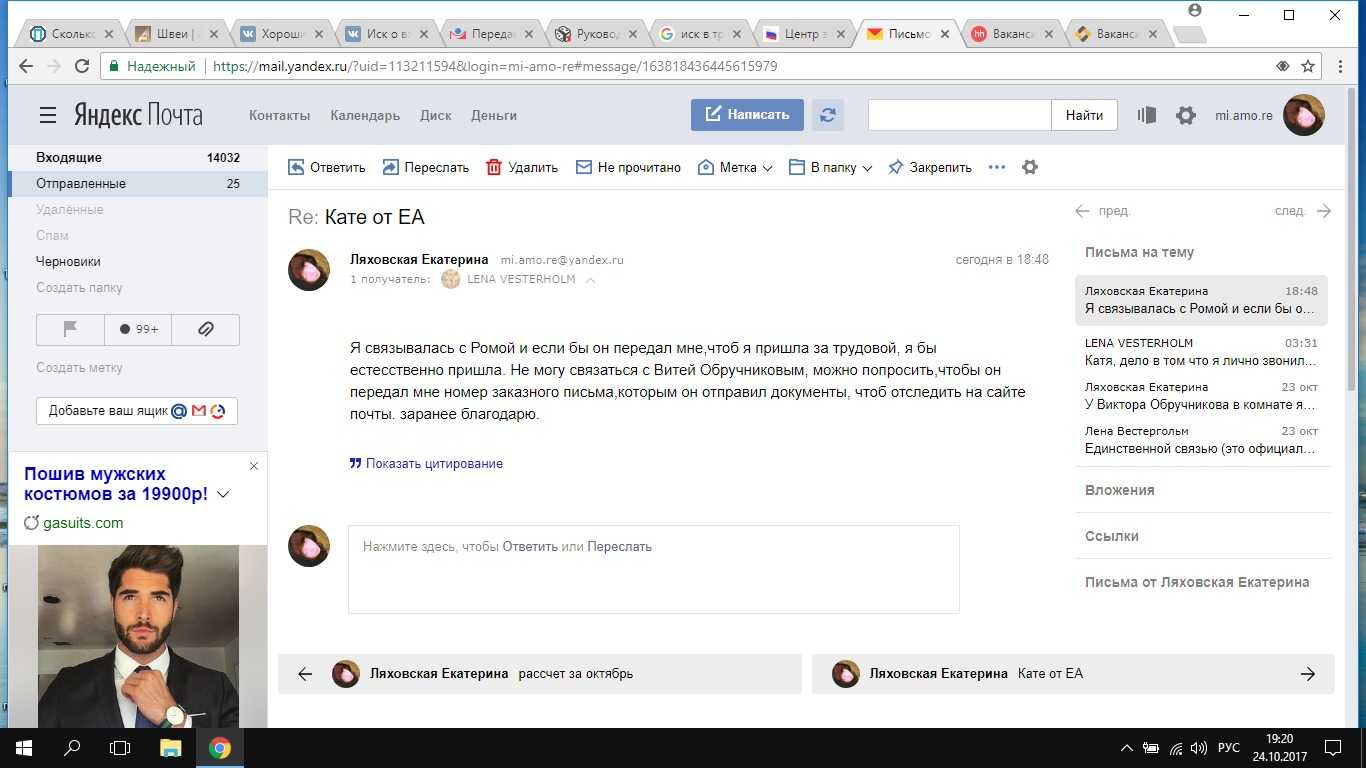Click the Forward message icon
Viewport: 1366px width, 768px height.
click(x=390, y=168)
